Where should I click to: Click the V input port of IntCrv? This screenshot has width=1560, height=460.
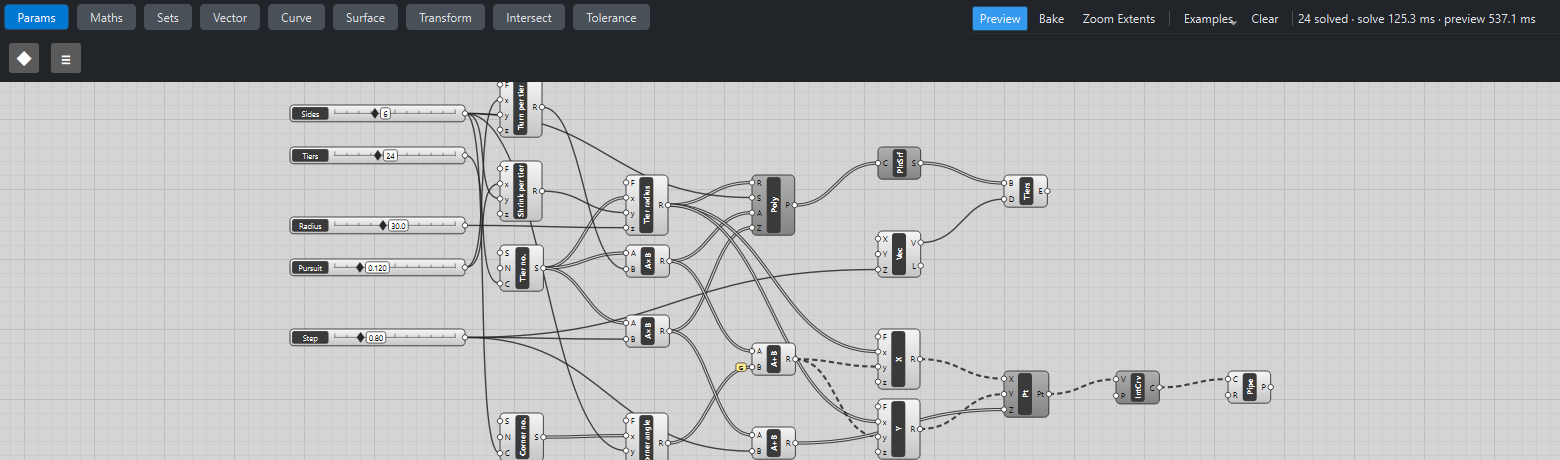click(x=1117, y=380)
